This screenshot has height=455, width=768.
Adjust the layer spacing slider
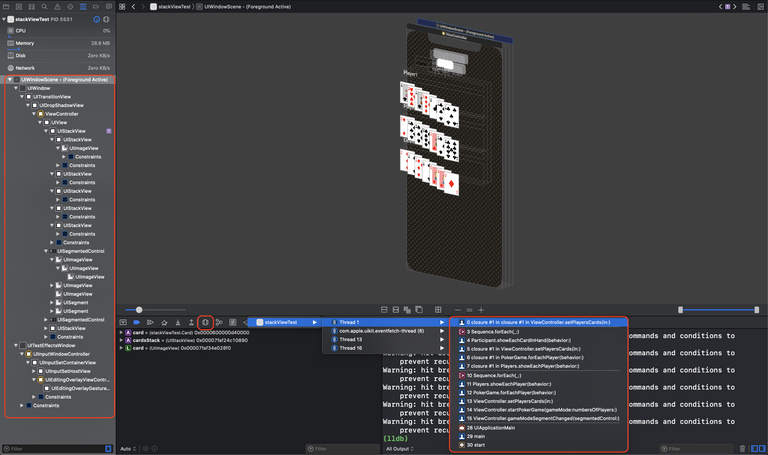pos(139,310)
